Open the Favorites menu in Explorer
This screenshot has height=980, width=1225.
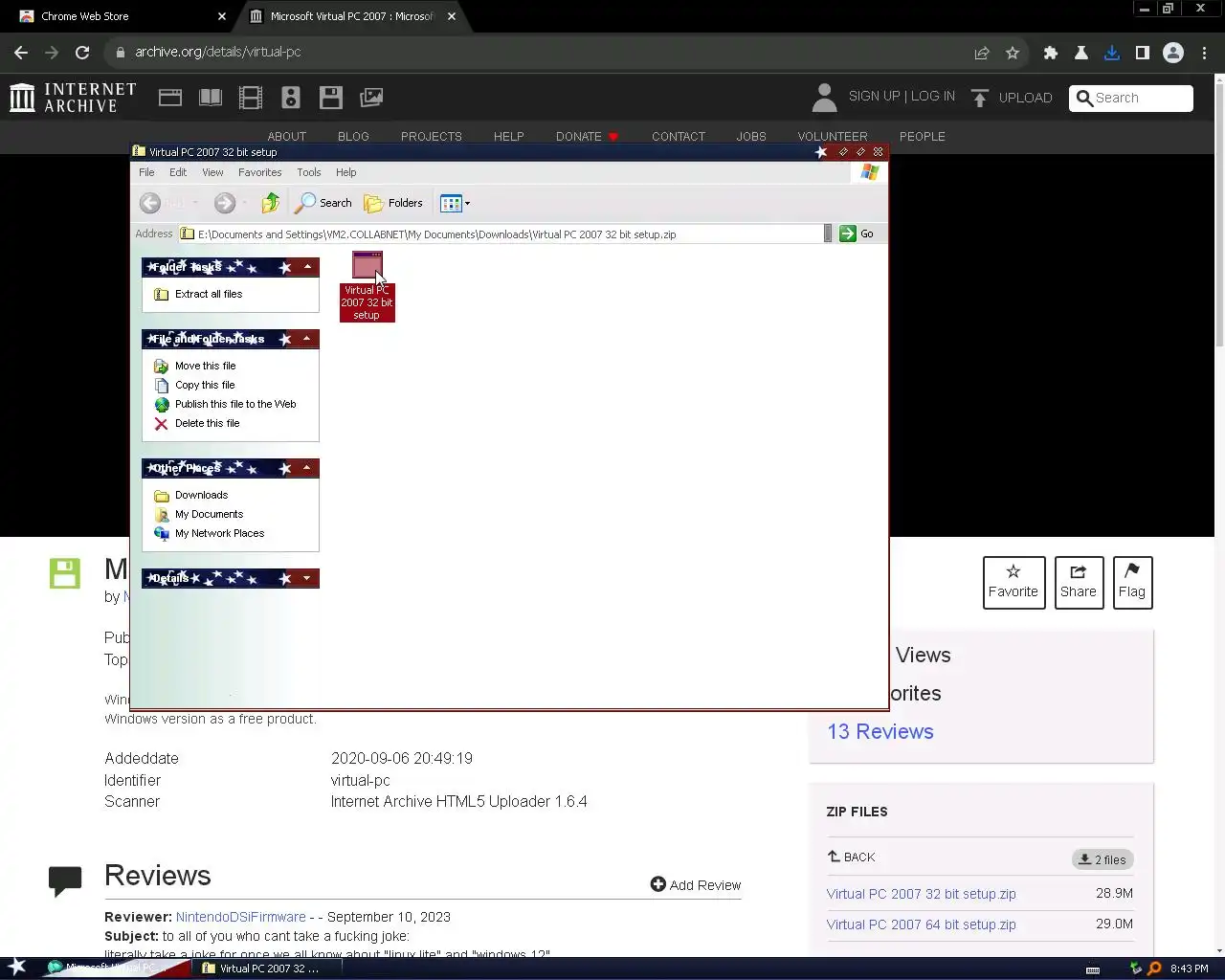259,172
